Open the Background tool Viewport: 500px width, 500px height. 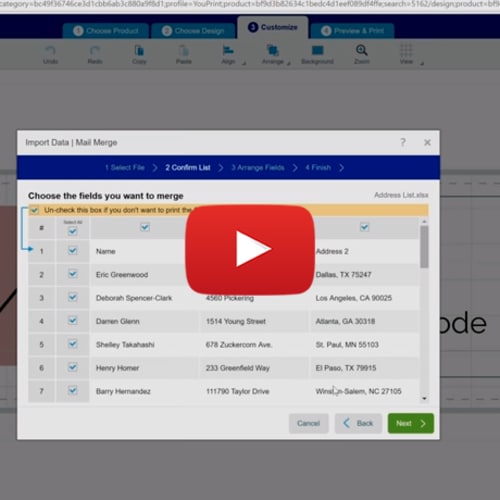[x=317, y=50]
